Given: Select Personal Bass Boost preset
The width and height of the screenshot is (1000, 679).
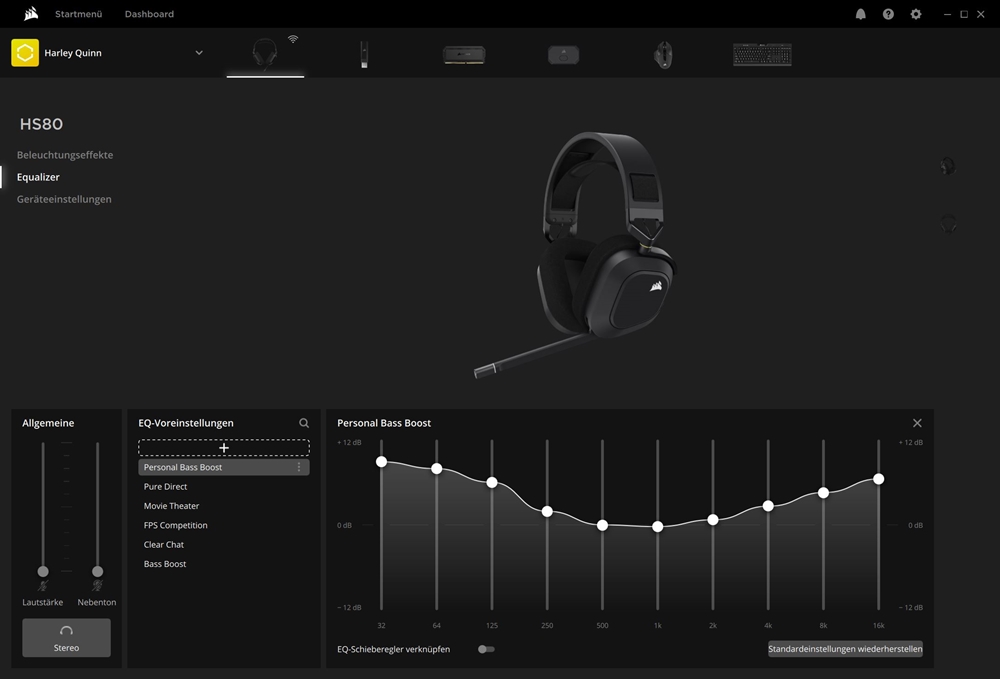Looking at the screenshot, I should click(224, 467).
